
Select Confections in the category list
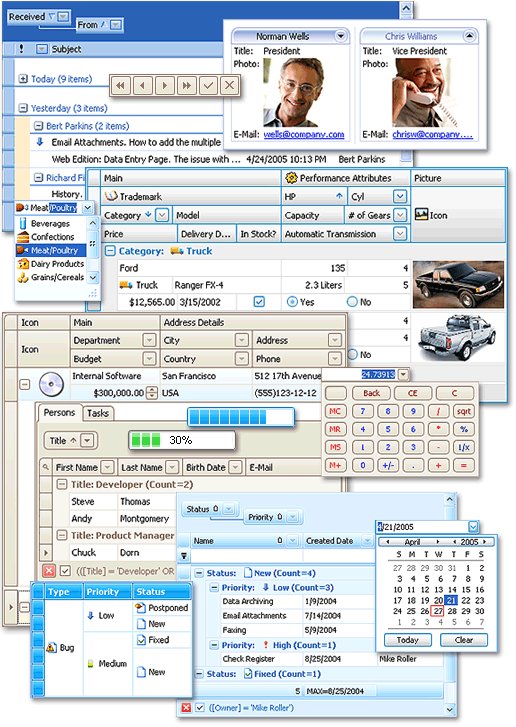click(52, 237)
